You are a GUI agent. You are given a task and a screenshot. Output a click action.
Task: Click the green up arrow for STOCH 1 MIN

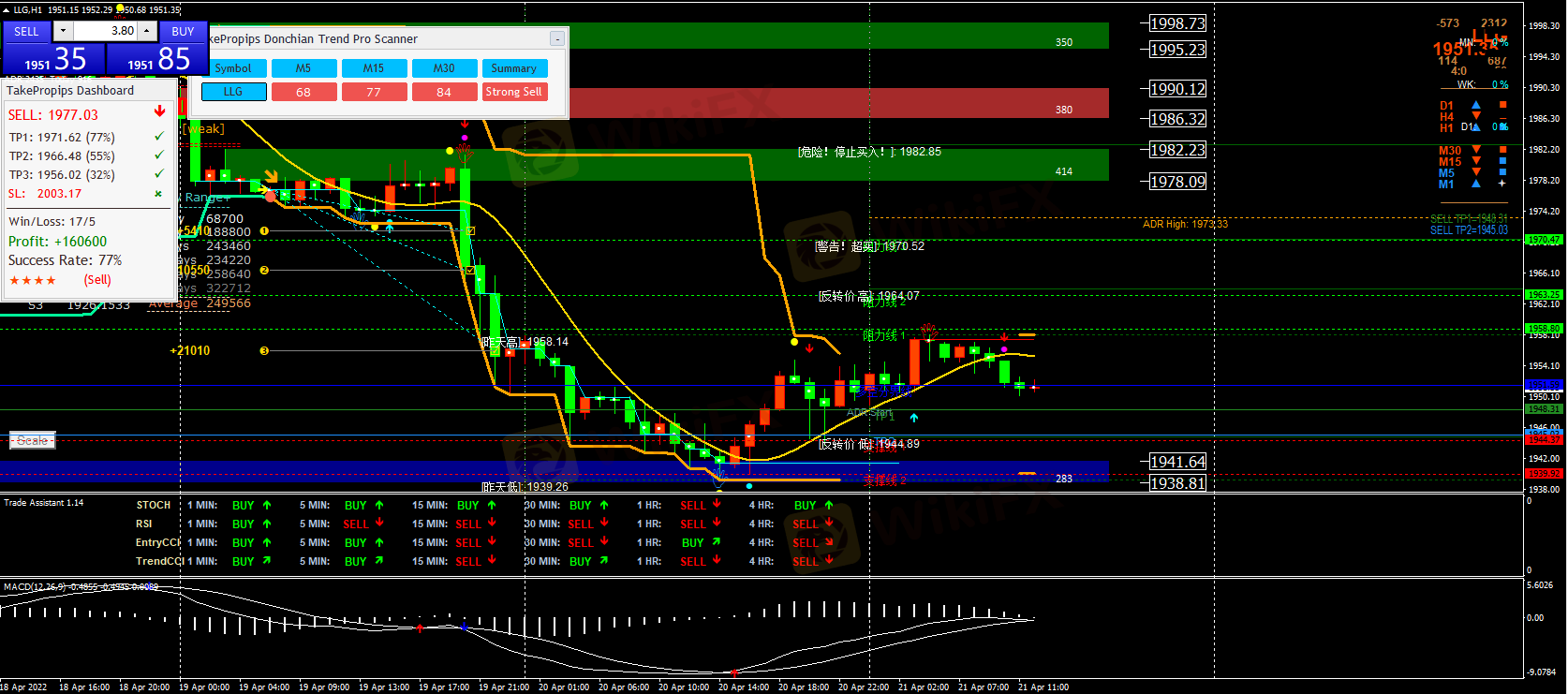click(x=267, y=505)
